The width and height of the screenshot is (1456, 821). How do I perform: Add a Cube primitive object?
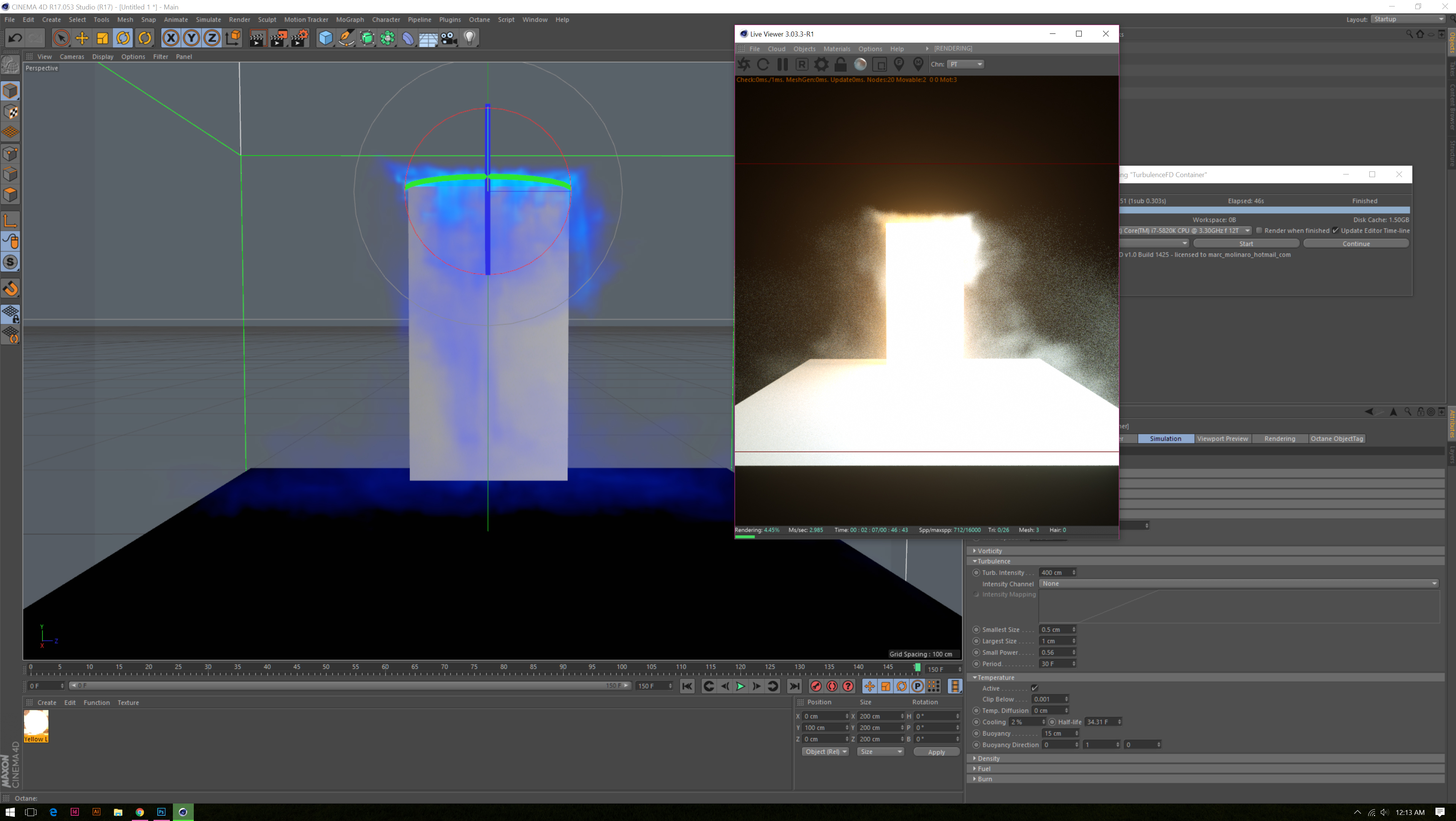coord(326,38)
